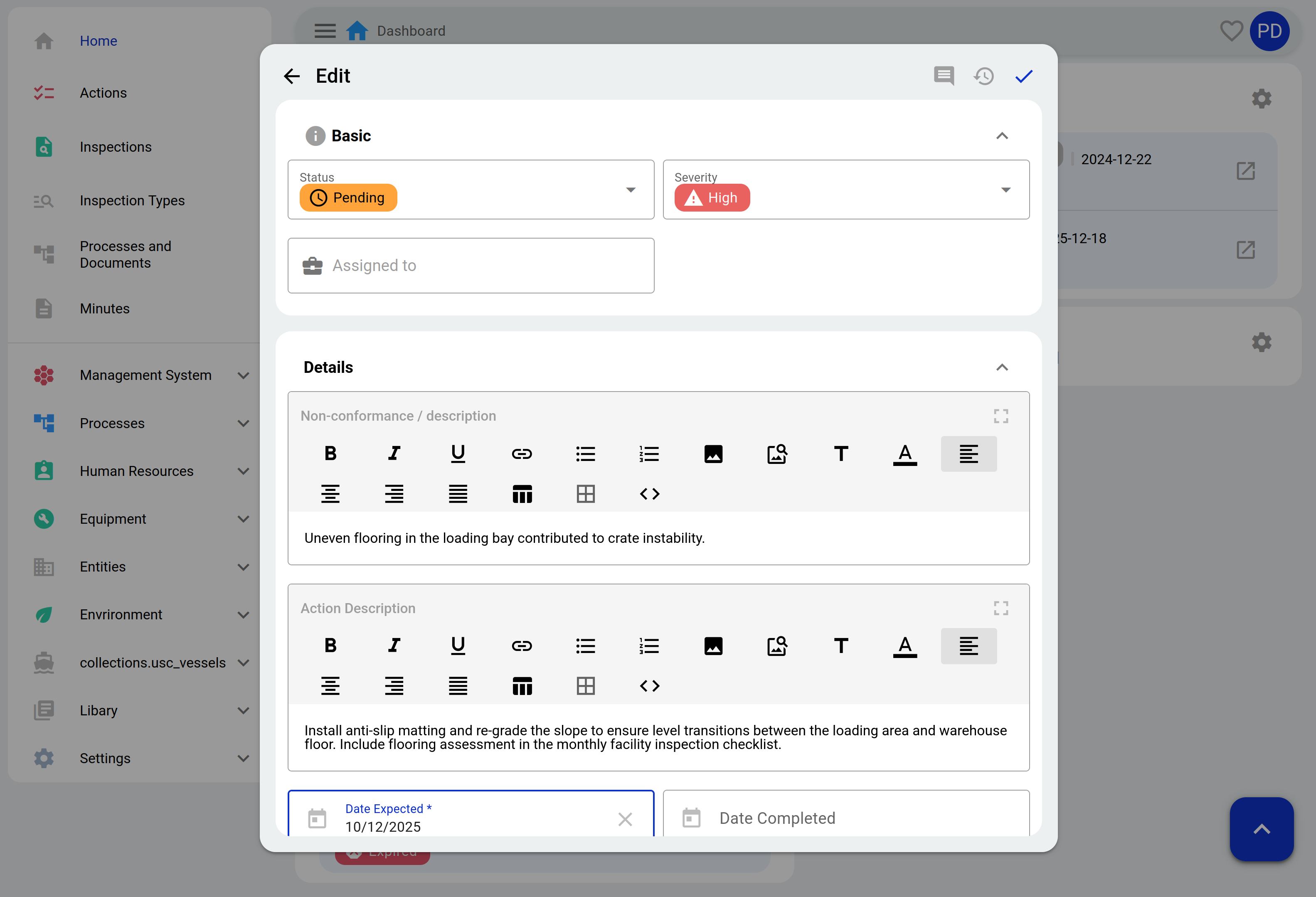Screen dimensions: 1316x897
Task: Toggle italic in Action Description editor
Action: (x=394, y=646)
